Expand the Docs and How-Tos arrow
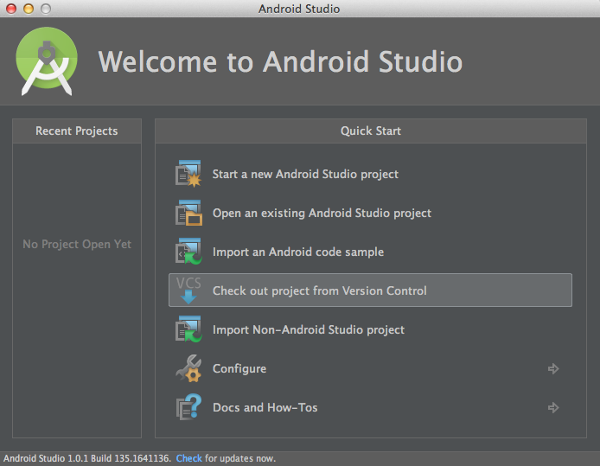This screenshot has height=466, width=600. point(553,407)
